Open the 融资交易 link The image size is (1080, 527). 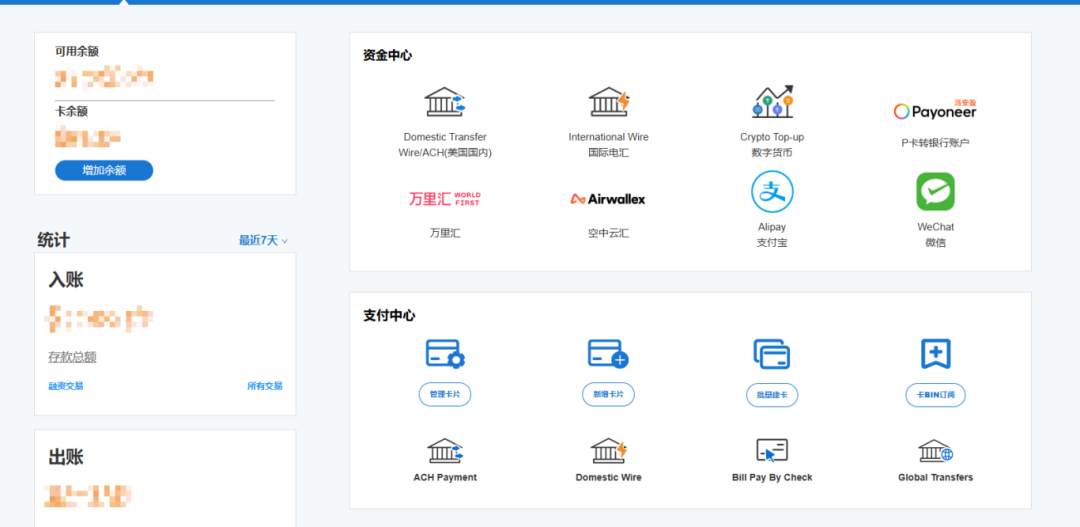click(x=65, y=386)
